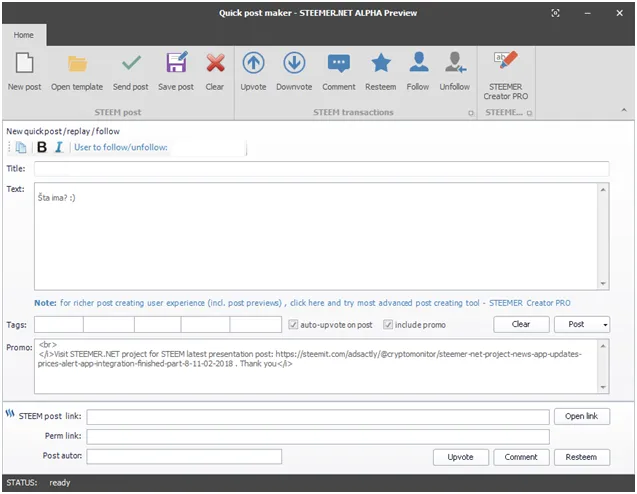
Task: Open the Post button dropdown arrow
Action: point(605,325)
